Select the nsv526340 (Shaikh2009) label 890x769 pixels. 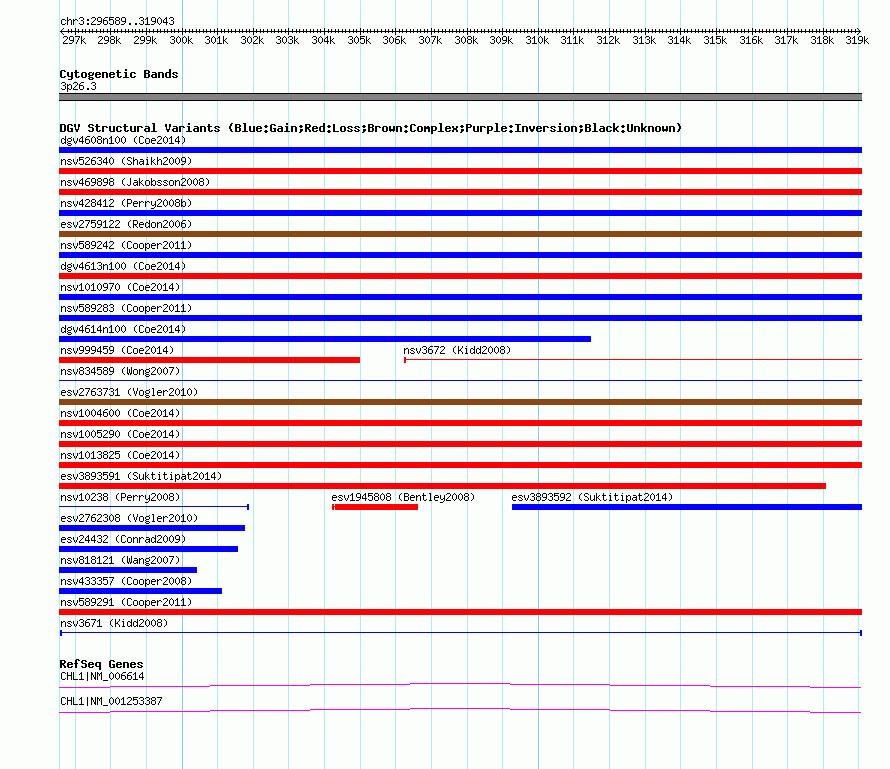(126, 161)
